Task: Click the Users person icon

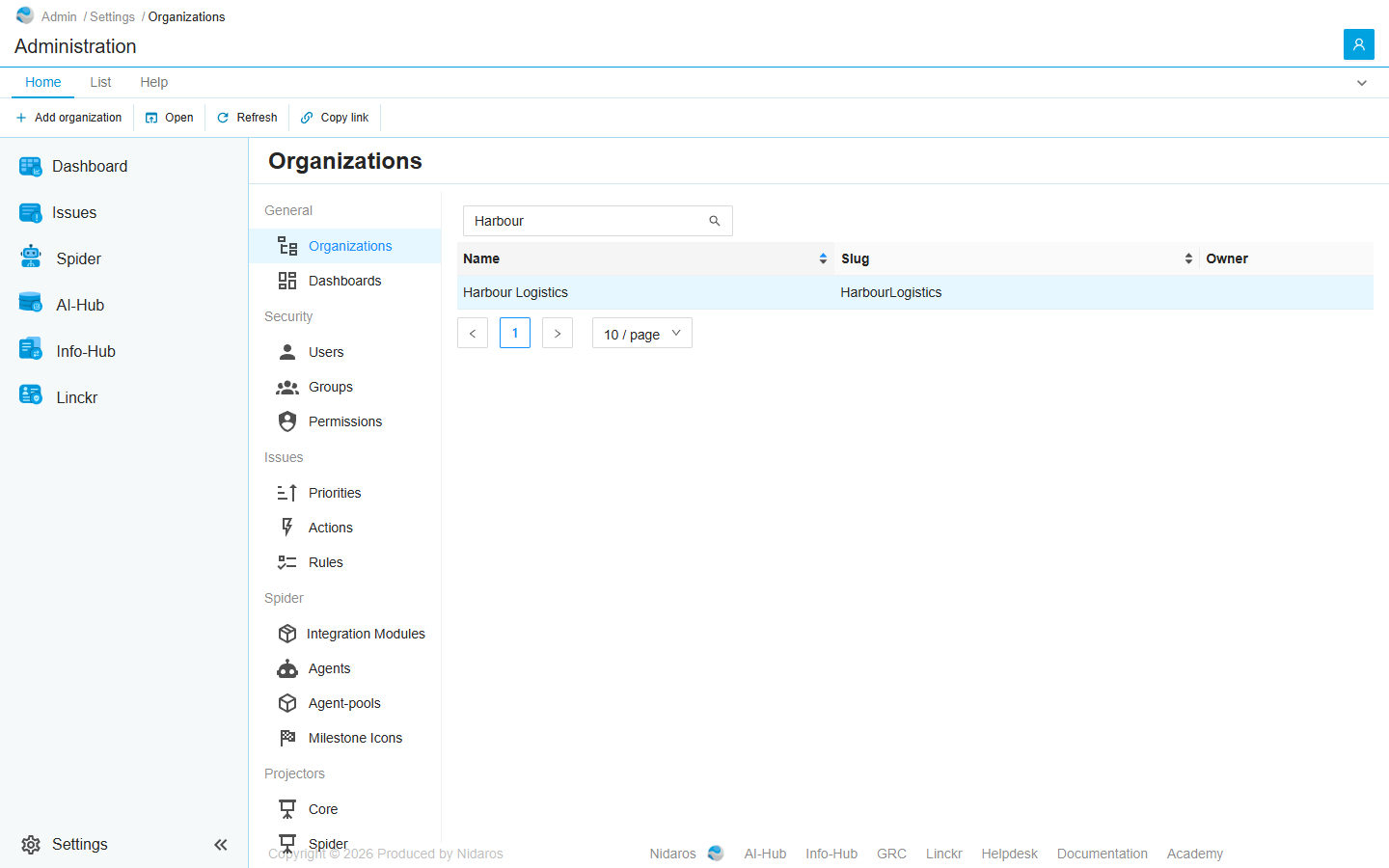Action: coord(287,352)
